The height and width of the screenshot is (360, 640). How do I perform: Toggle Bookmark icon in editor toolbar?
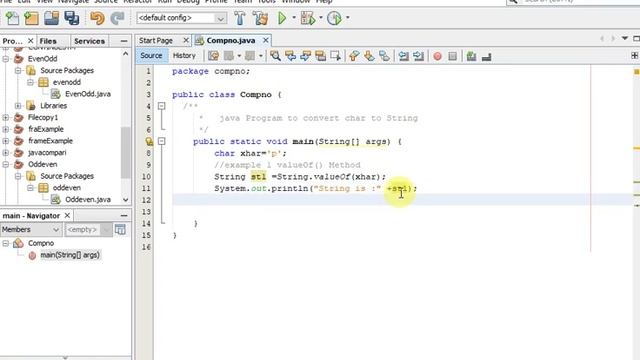pos(384,56)
